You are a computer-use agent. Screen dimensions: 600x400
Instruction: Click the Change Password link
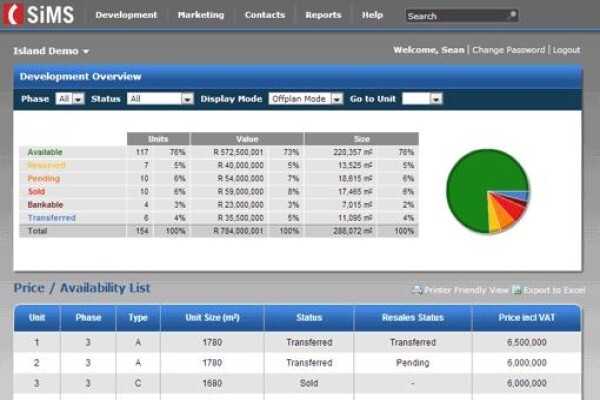(509, 50)
